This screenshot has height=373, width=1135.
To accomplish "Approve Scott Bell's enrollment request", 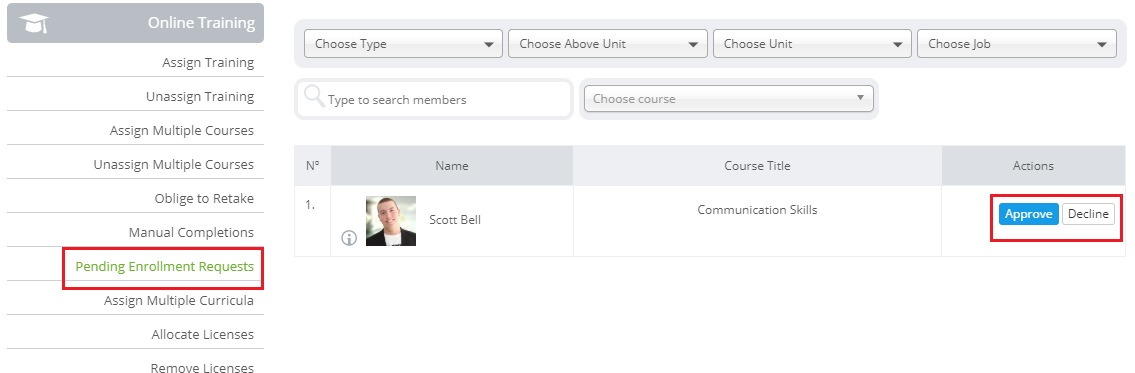I will (x=1029, y=214).
